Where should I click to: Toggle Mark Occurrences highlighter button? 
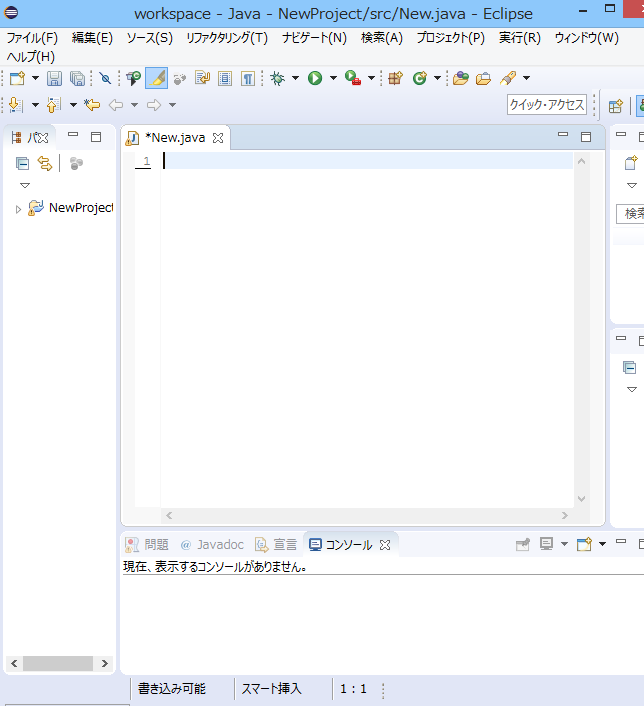pos(156,78)
